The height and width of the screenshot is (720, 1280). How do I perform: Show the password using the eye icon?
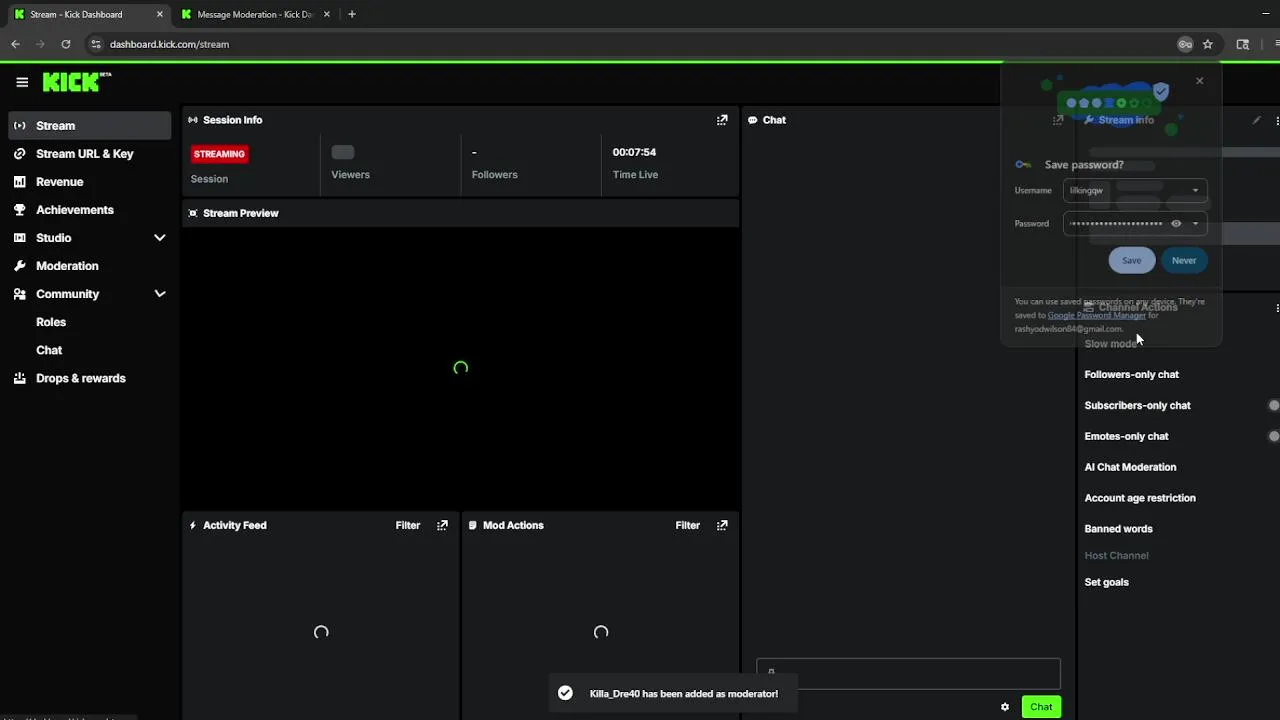click(x=1176, y=224)
